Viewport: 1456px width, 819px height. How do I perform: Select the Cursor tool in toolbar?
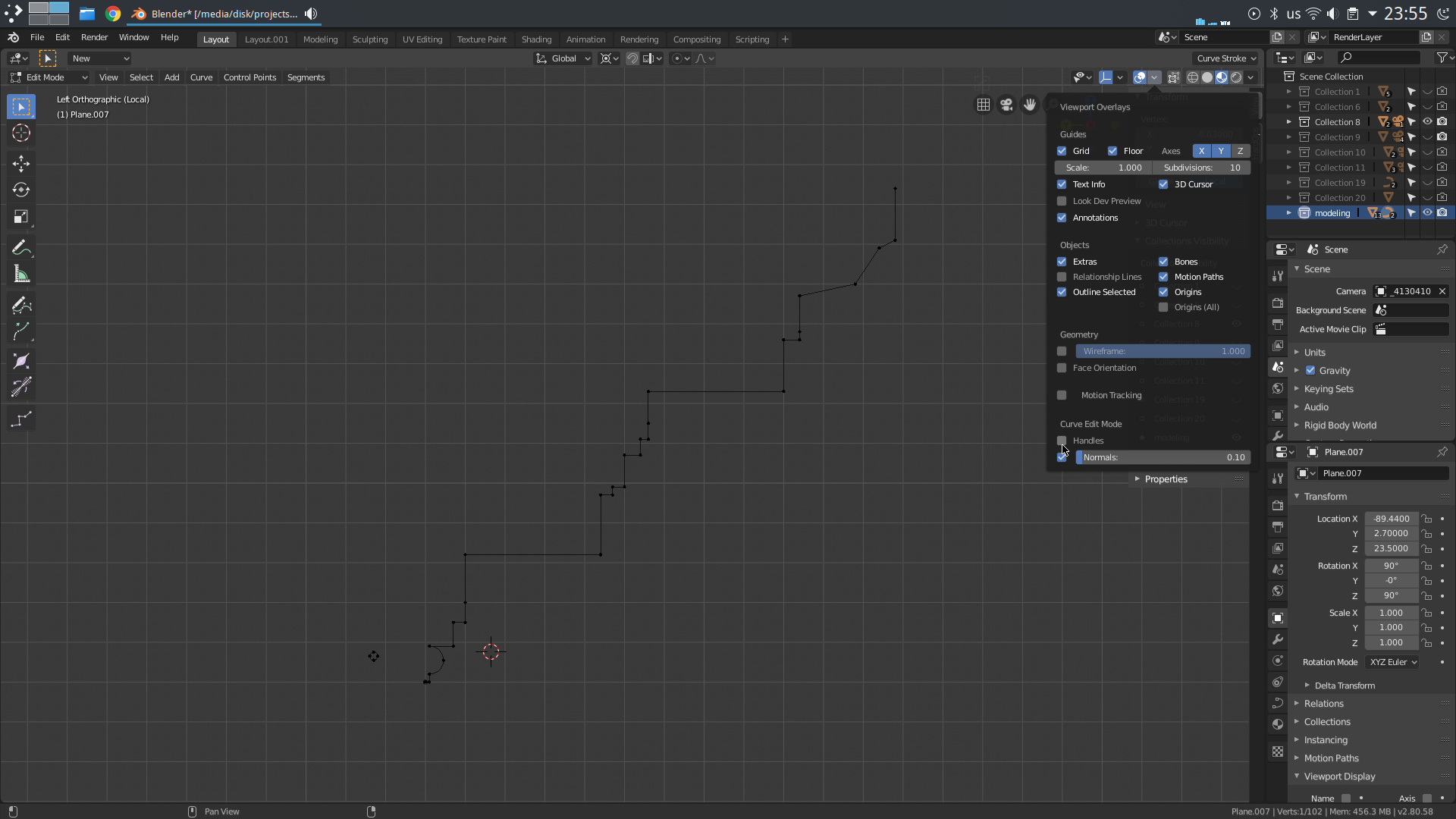20,133
